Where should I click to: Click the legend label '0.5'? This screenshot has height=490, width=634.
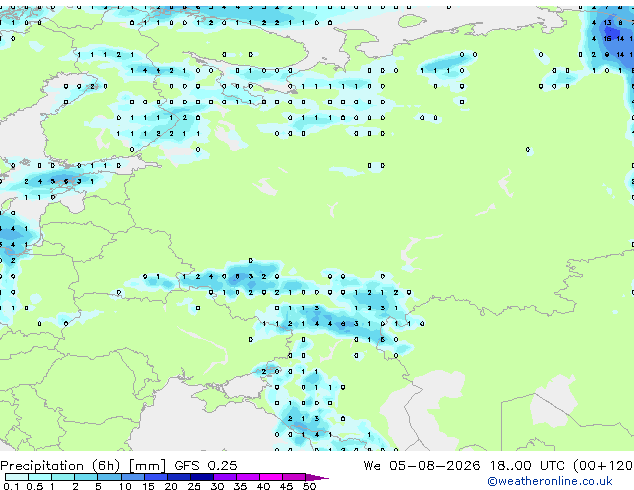click(x=35, y=486)
